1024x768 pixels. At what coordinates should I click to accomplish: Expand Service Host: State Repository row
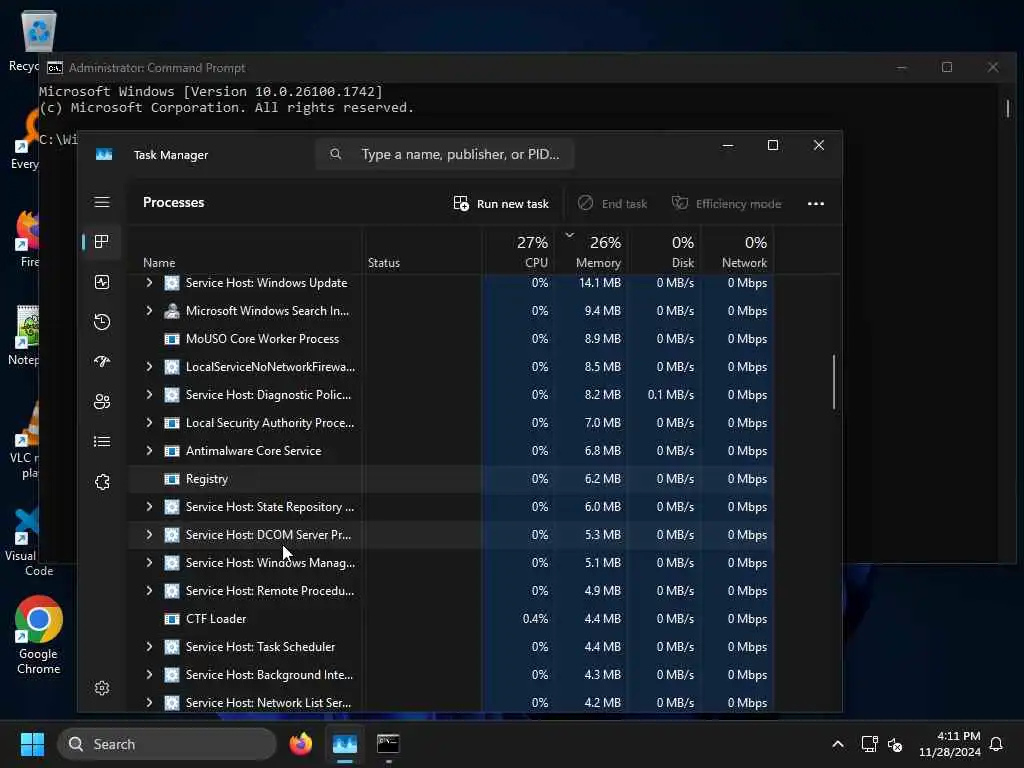[149, 507]
